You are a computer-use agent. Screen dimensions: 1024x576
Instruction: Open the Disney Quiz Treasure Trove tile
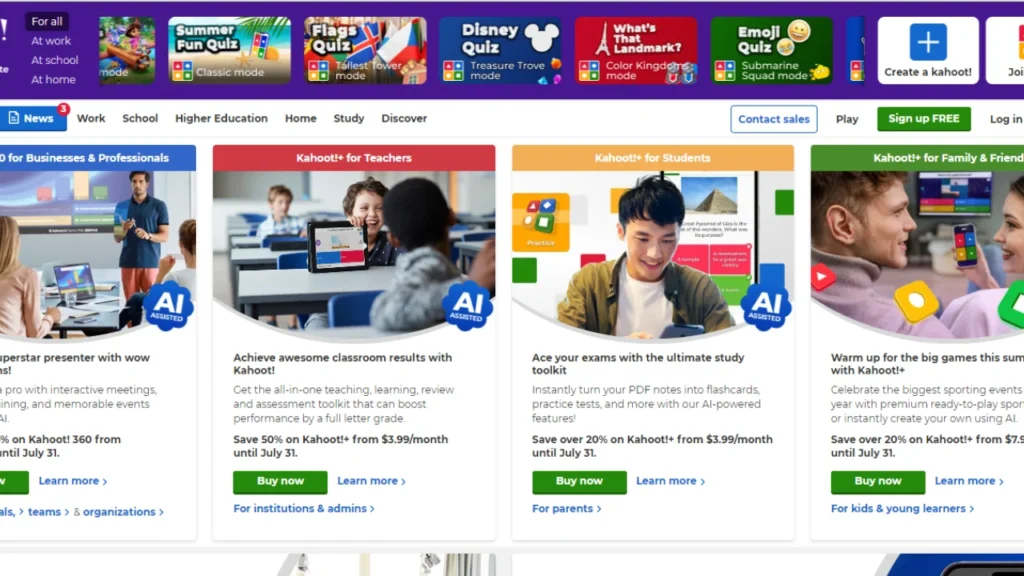(500, 50)
